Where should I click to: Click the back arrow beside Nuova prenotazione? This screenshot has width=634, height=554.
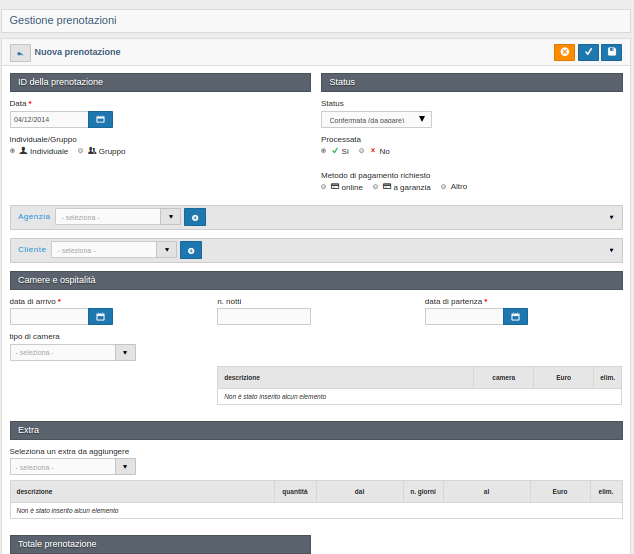click(x=20, y=53)
